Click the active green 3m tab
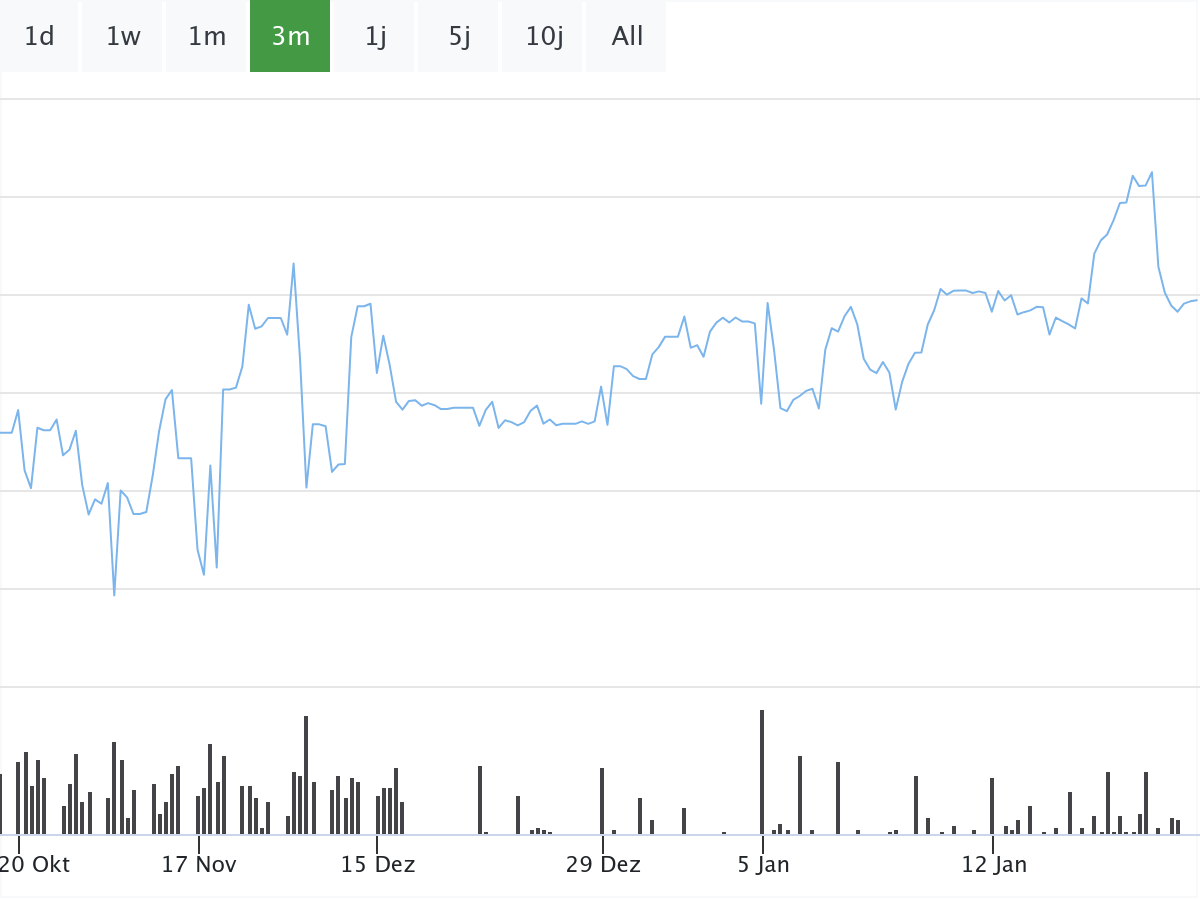The width and height of the screenshot is (1200, 900). tap(290, 37)
